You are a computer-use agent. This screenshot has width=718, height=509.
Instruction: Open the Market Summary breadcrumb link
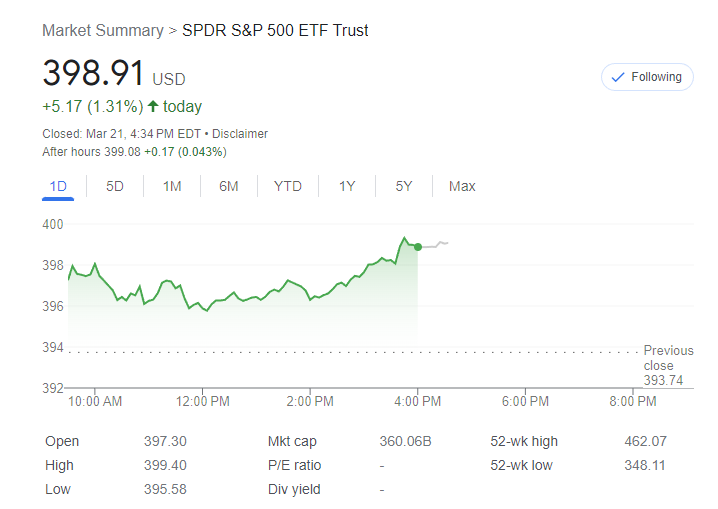point(102,30)
